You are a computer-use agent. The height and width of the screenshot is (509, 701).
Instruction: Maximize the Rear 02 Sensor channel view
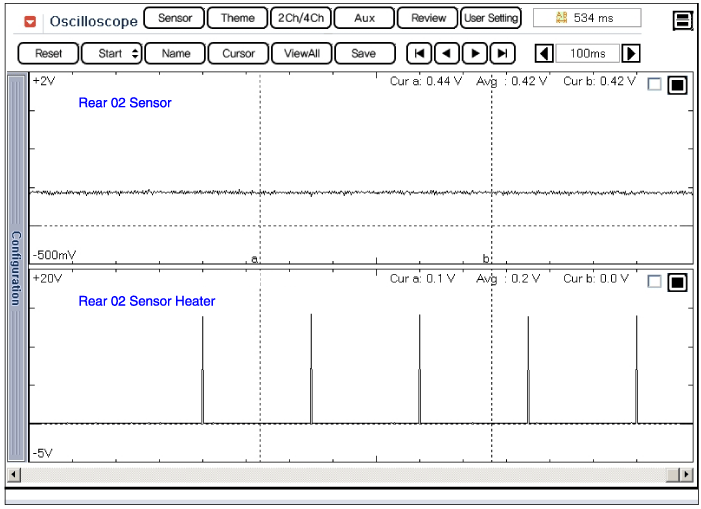pos(677,85)
